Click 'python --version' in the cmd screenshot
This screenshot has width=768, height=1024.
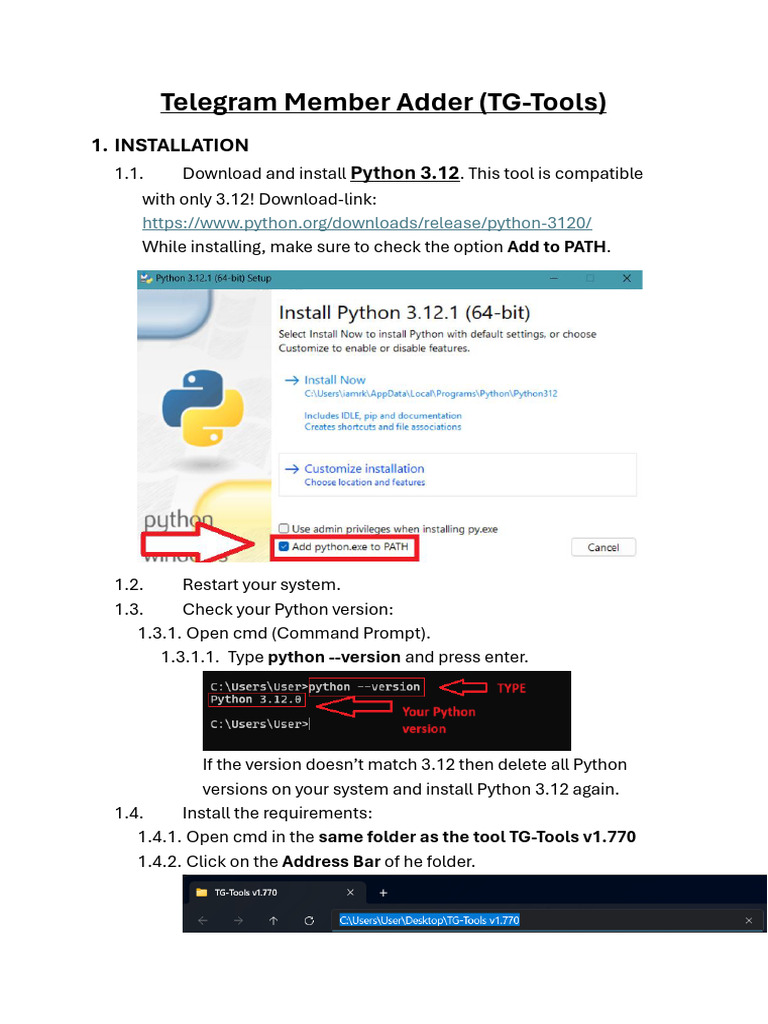(x=364, y=686)
